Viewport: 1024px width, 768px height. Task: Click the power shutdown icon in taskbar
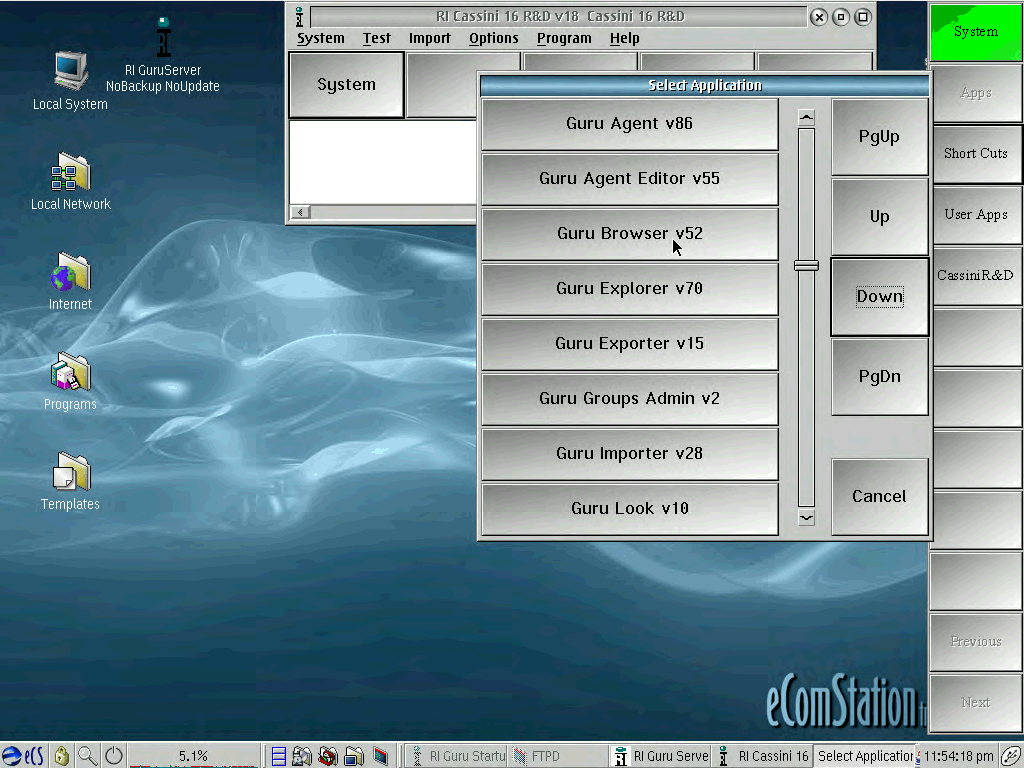(114, 756)
